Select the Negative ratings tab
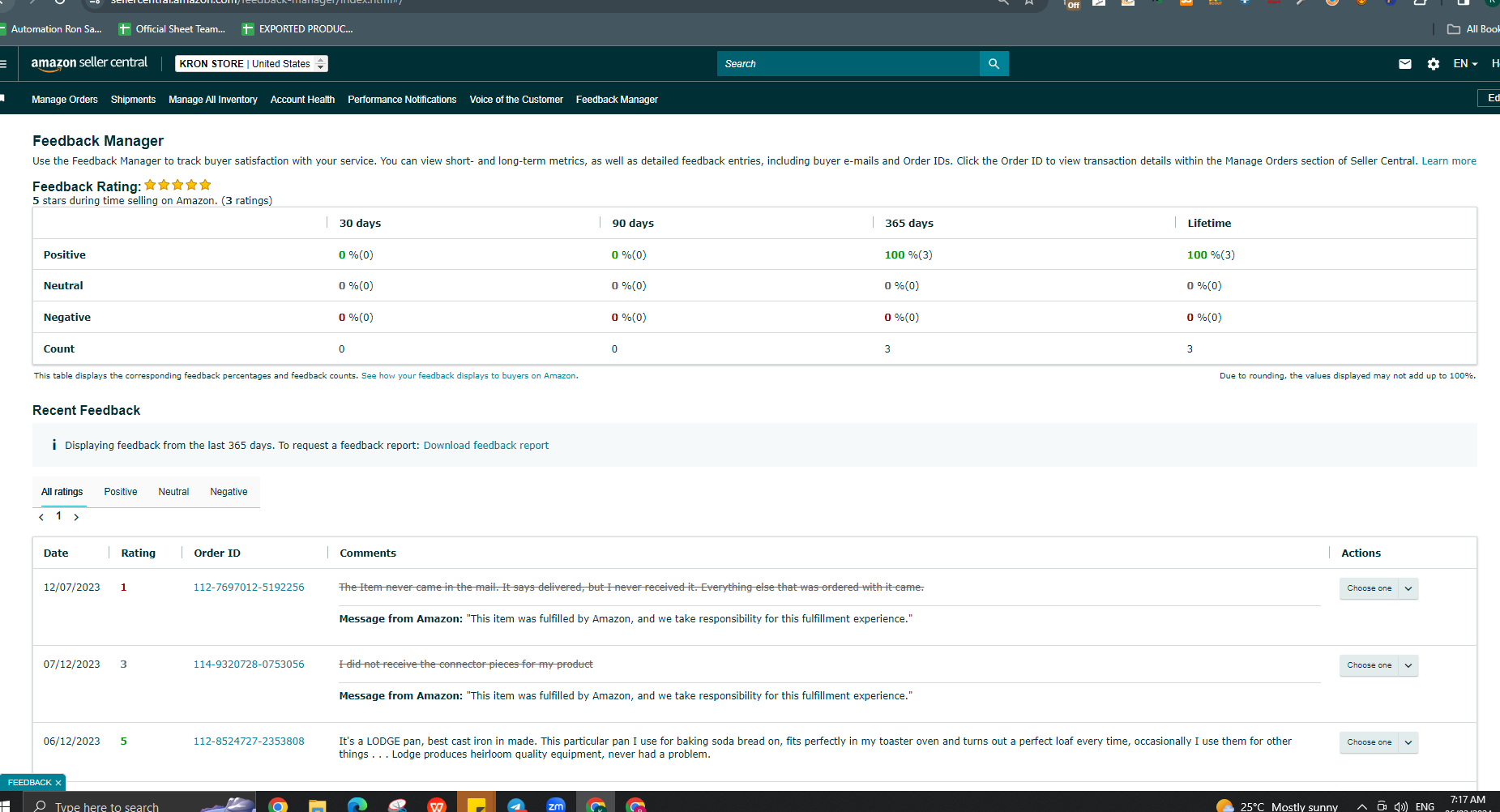The height and width of the screenshot is (812, 1500). [229, 492]
